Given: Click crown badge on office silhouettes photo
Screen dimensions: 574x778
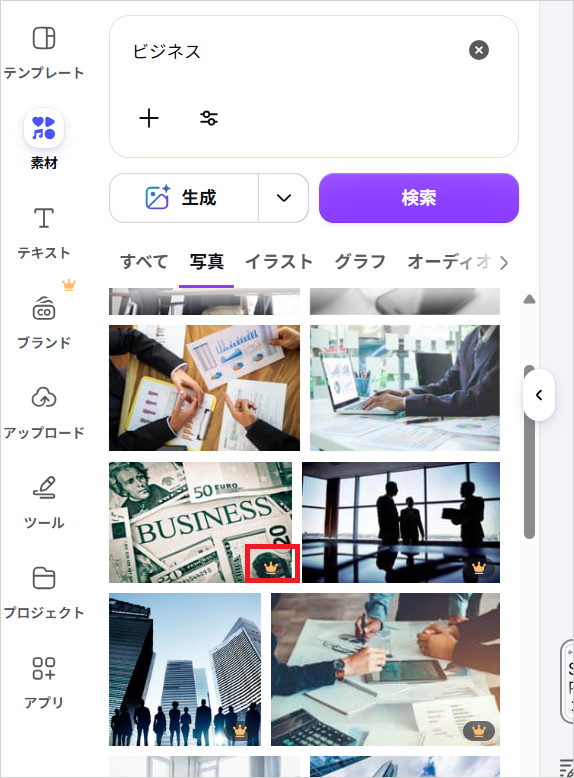Looking at the screenshot, I should 478,567.
